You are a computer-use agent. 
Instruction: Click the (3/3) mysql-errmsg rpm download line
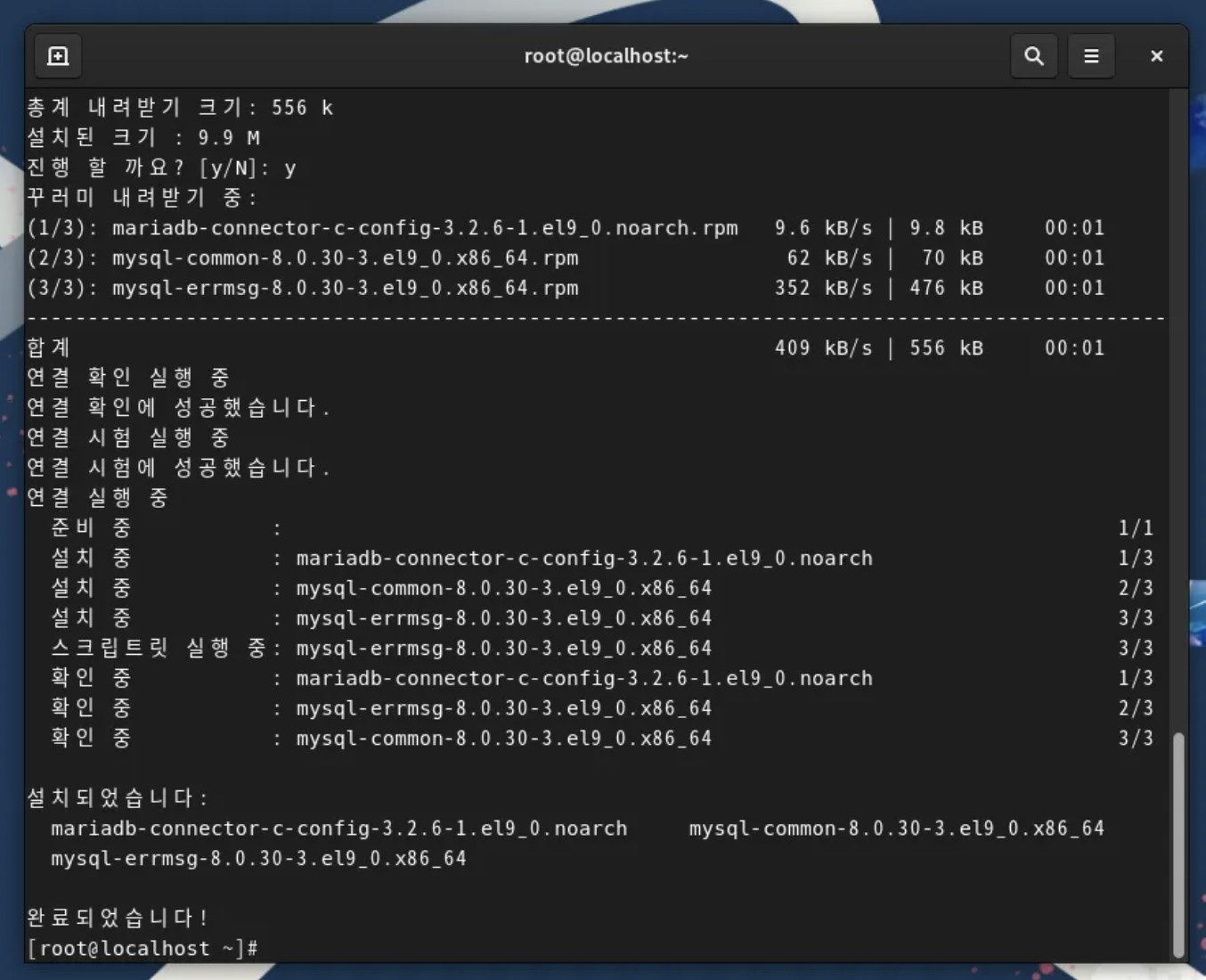(566, 288)
